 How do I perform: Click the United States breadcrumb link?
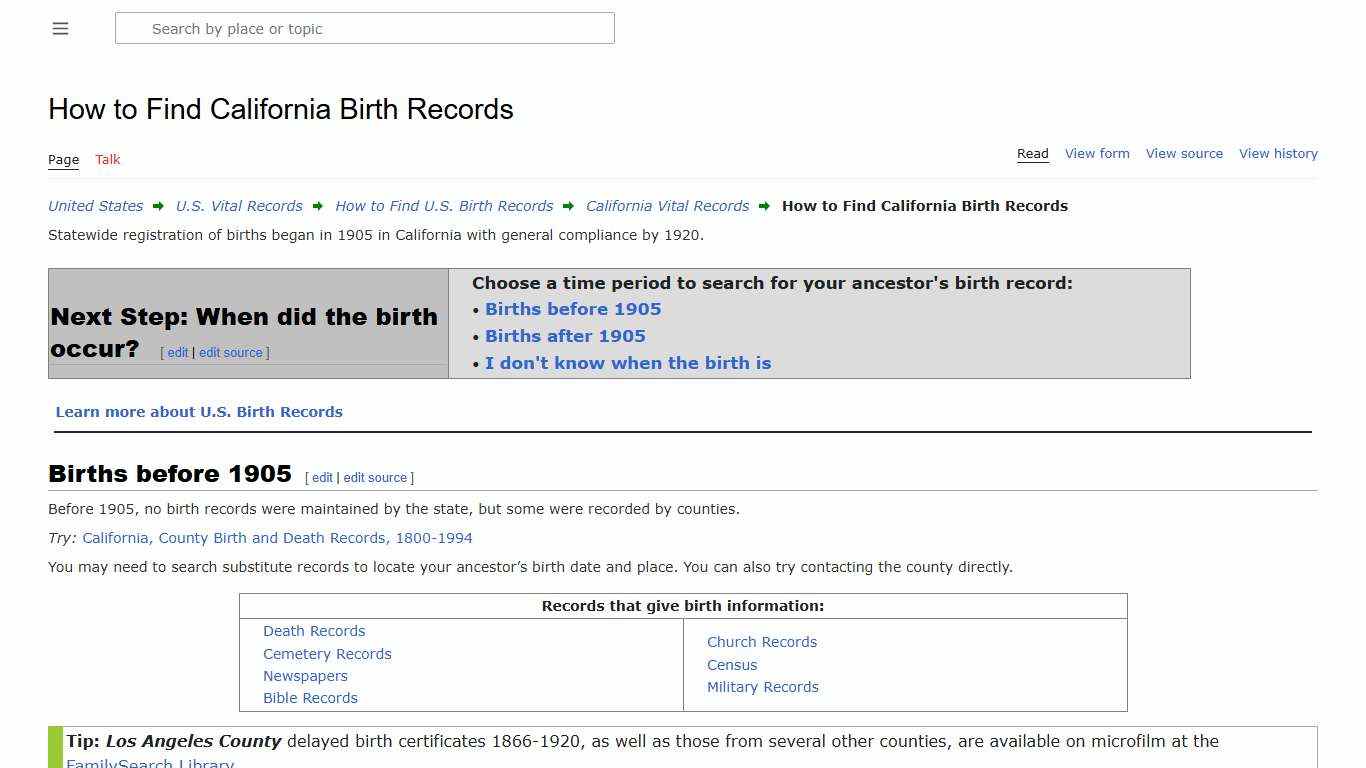(x=94, y=206)
